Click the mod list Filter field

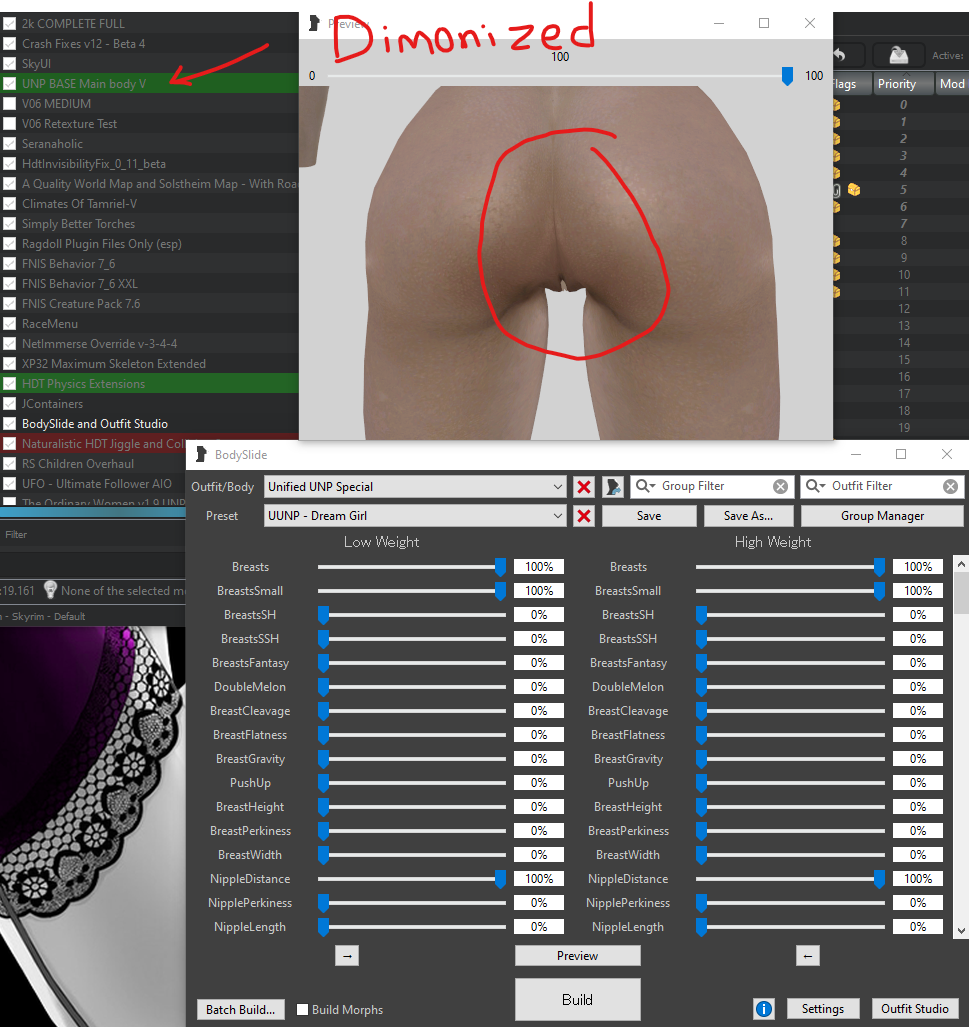[x=93, y=534]
